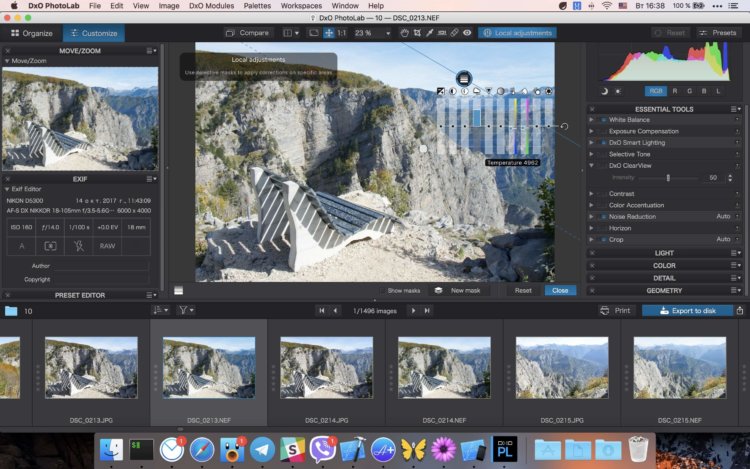This screenshot has width=750, height=469.
Task: Open Safari from the dock
Action: tap(202, 449)
